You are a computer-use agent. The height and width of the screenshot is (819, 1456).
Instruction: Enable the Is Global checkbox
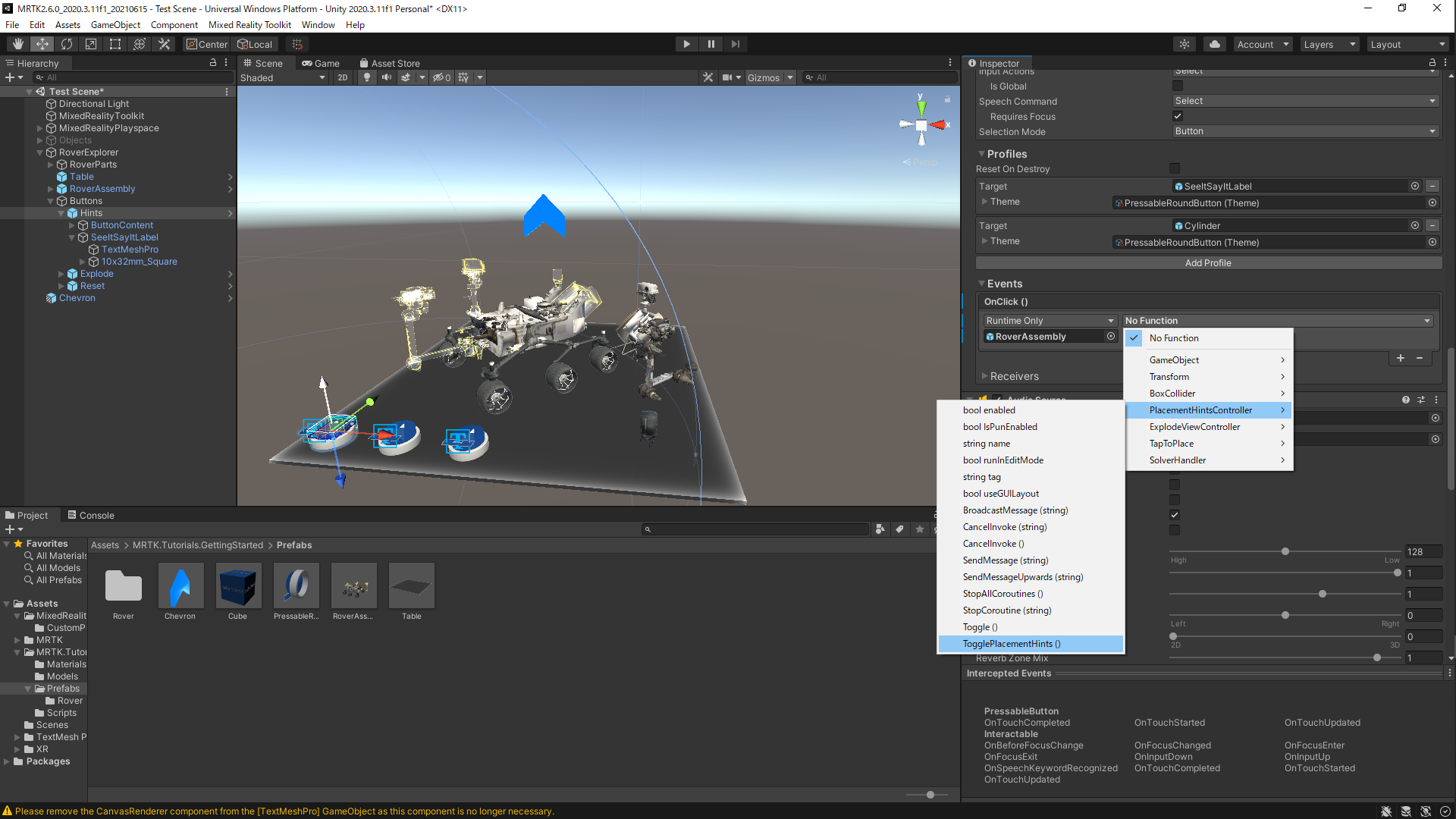point(1178,86)
